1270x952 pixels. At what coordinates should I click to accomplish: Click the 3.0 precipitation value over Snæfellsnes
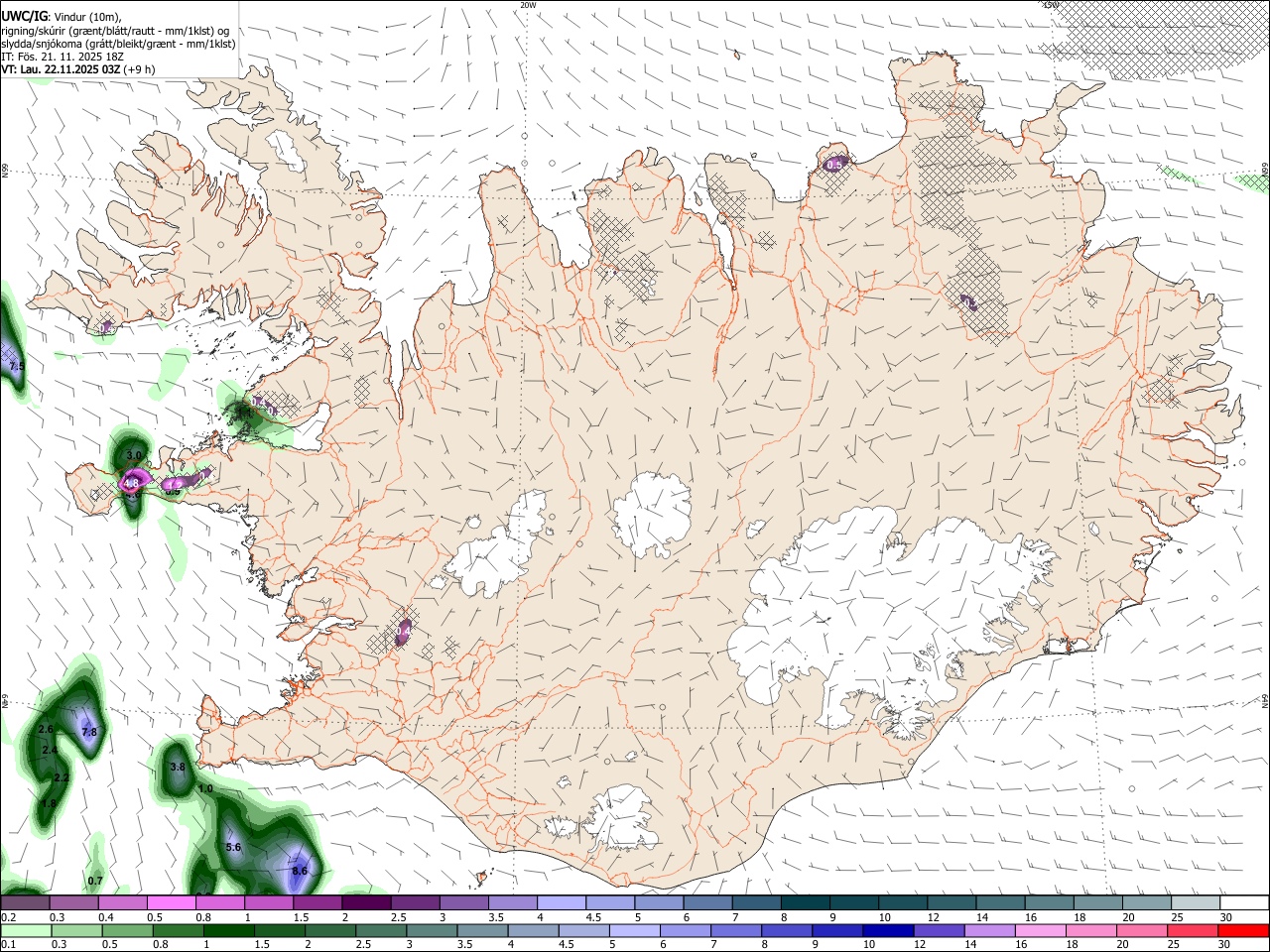tap(135, 455)
